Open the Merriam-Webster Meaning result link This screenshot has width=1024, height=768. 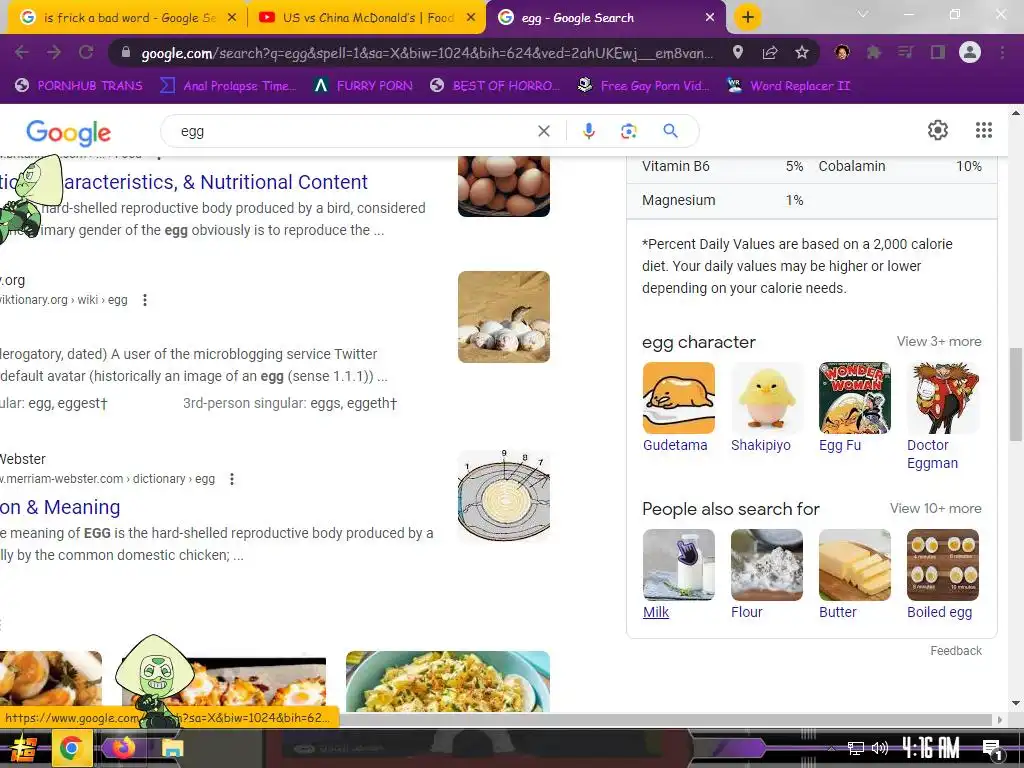[60, 507]
